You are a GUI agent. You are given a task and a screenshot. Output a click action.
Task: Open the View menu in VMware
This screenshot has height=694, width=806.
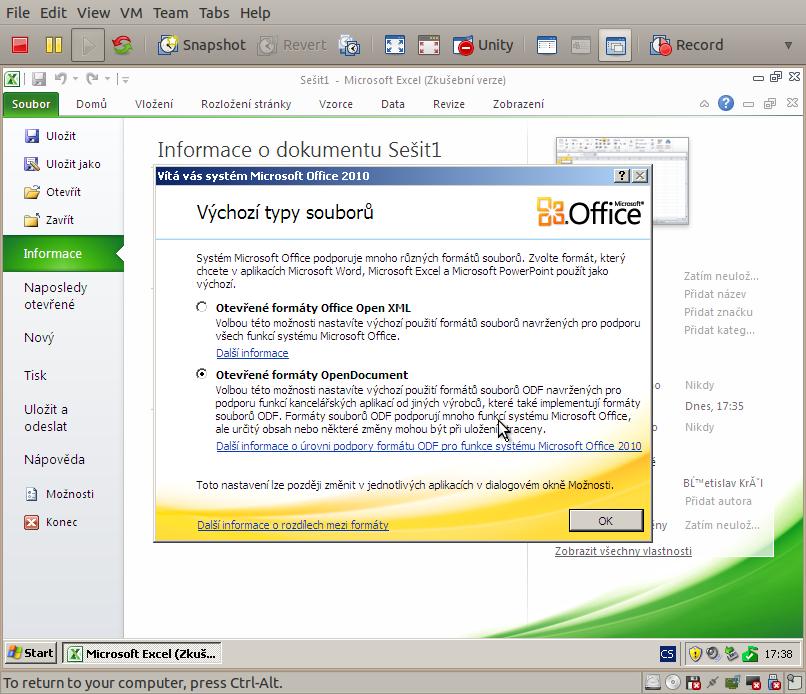tap(93, 13)
